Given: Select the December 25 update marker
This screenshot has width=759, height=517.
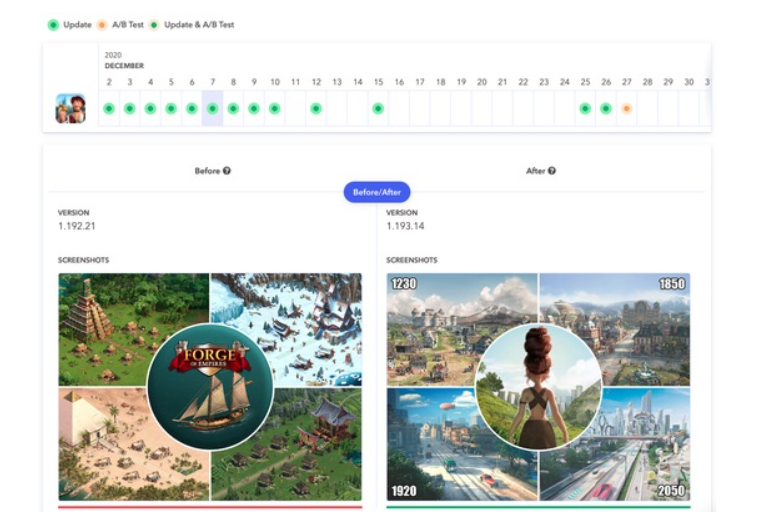Looking at the screenshot, I should tap(585, 108).
